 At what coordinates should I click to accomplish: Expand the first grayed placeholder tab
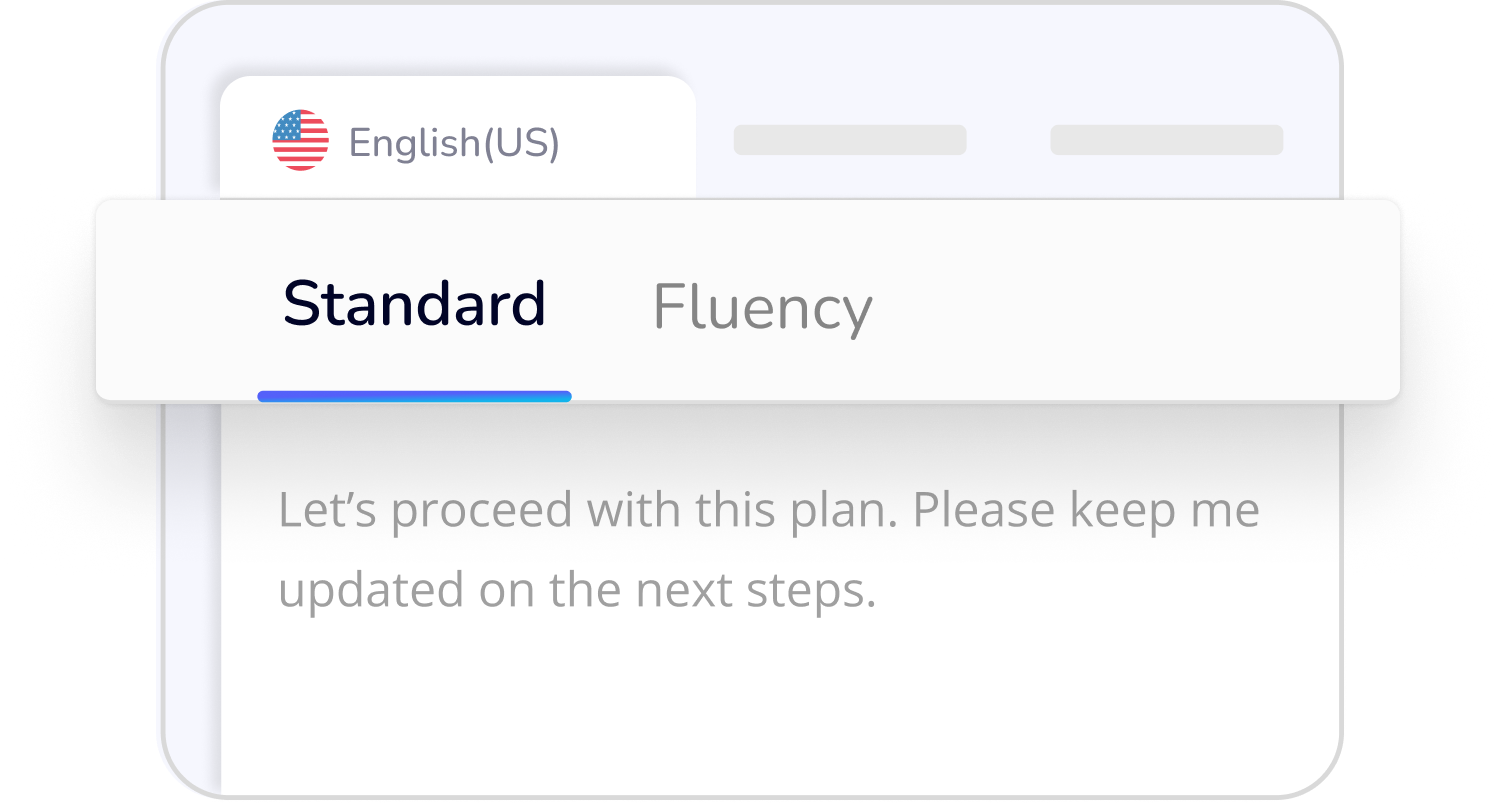click(x=849, y=140)
